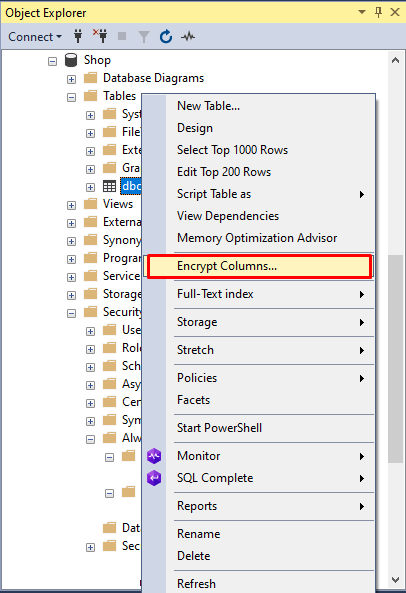
Task: Open the Storage submenu in context menu
Action: [x=270, y=322]
